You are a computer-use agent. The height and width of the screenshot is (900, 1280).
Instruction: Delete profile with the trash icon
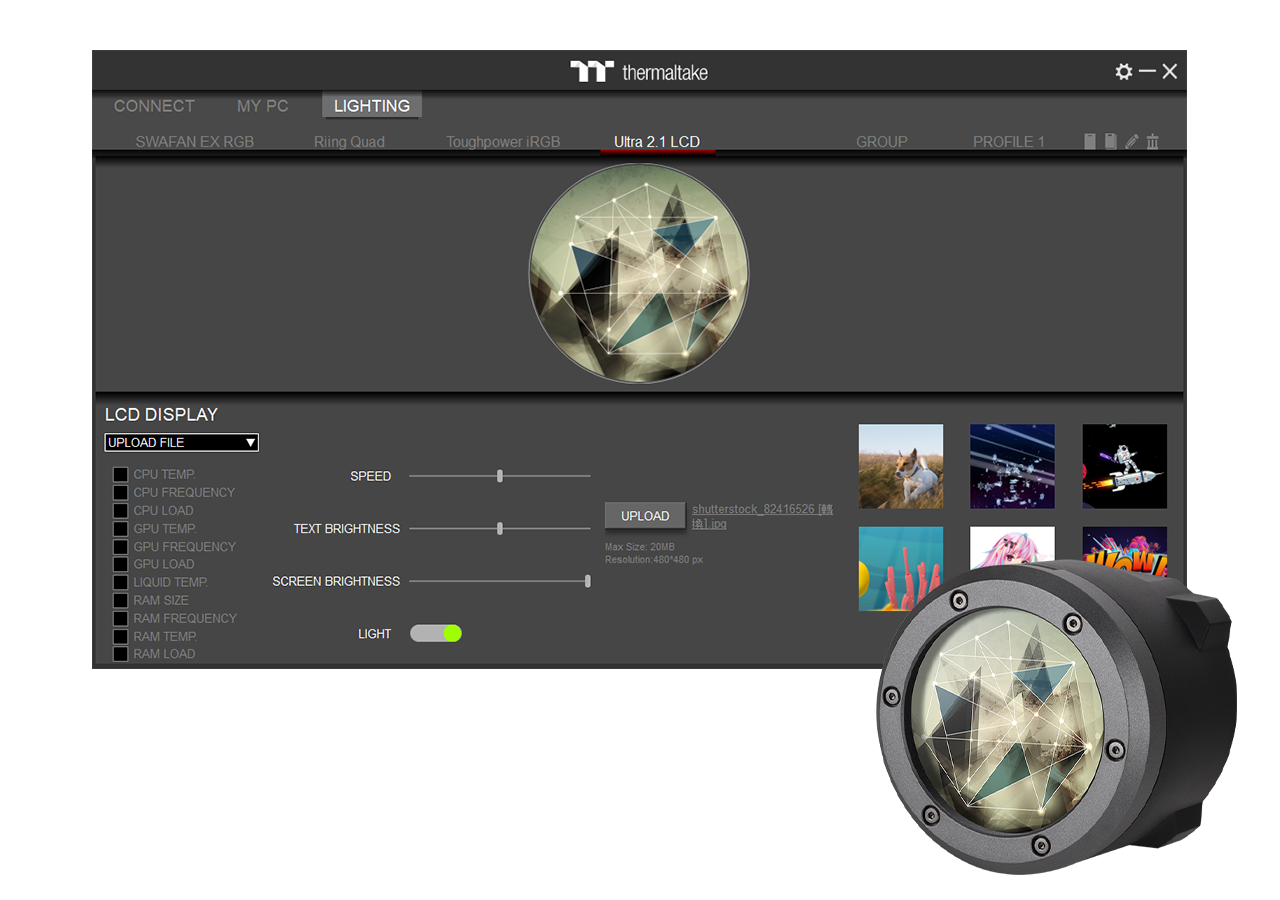click(1152, 142)
